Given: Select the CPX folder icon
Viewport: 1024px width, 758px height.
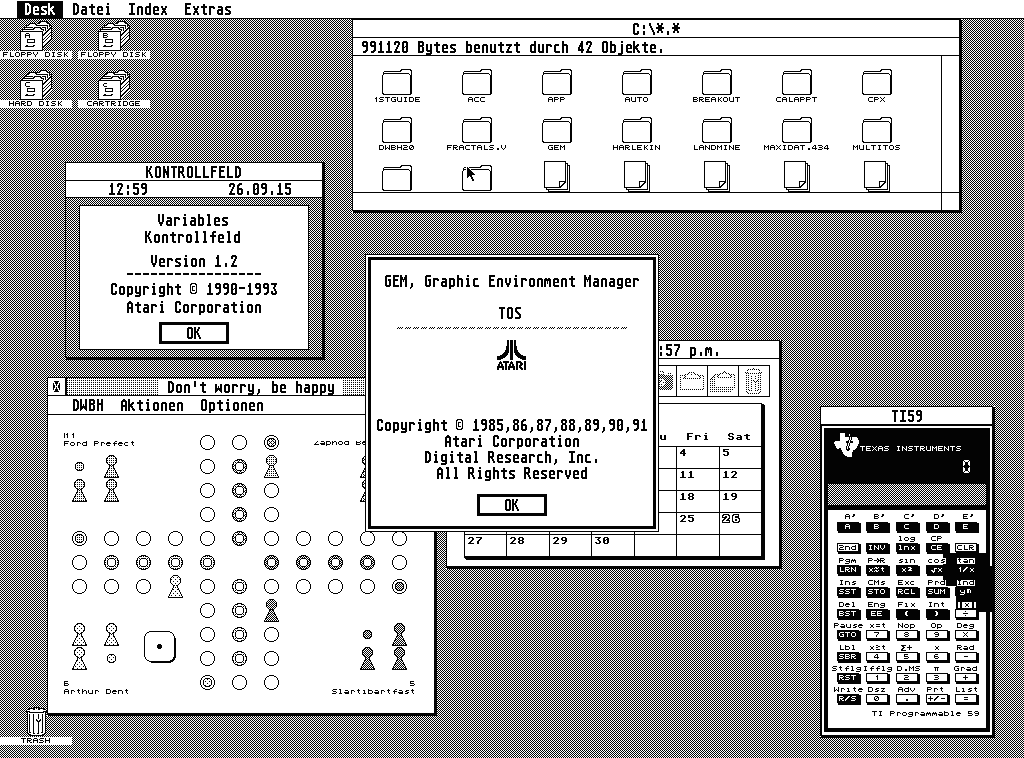Looking at the screenshot, I should (x=876, y=86).
